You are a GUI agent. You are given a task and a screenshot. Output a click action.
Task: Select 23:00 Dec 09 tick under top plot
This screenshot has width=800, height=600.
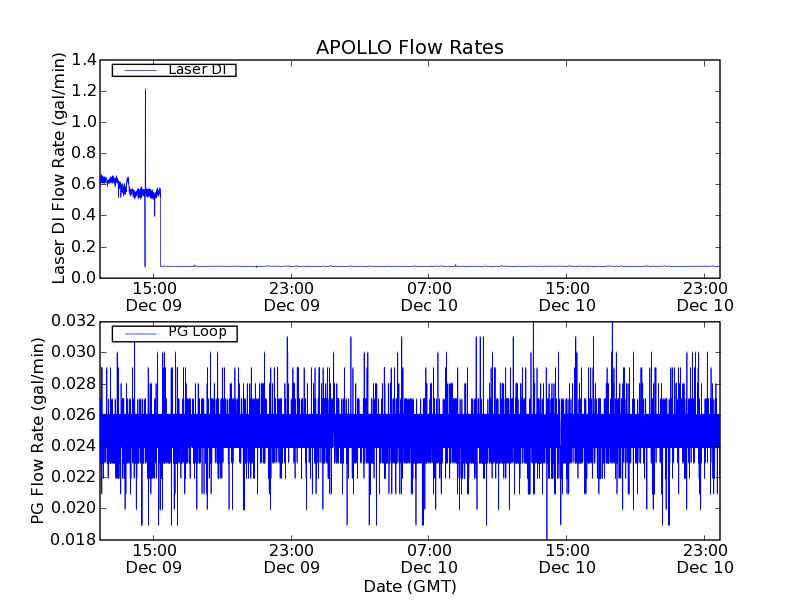[291, 296]
